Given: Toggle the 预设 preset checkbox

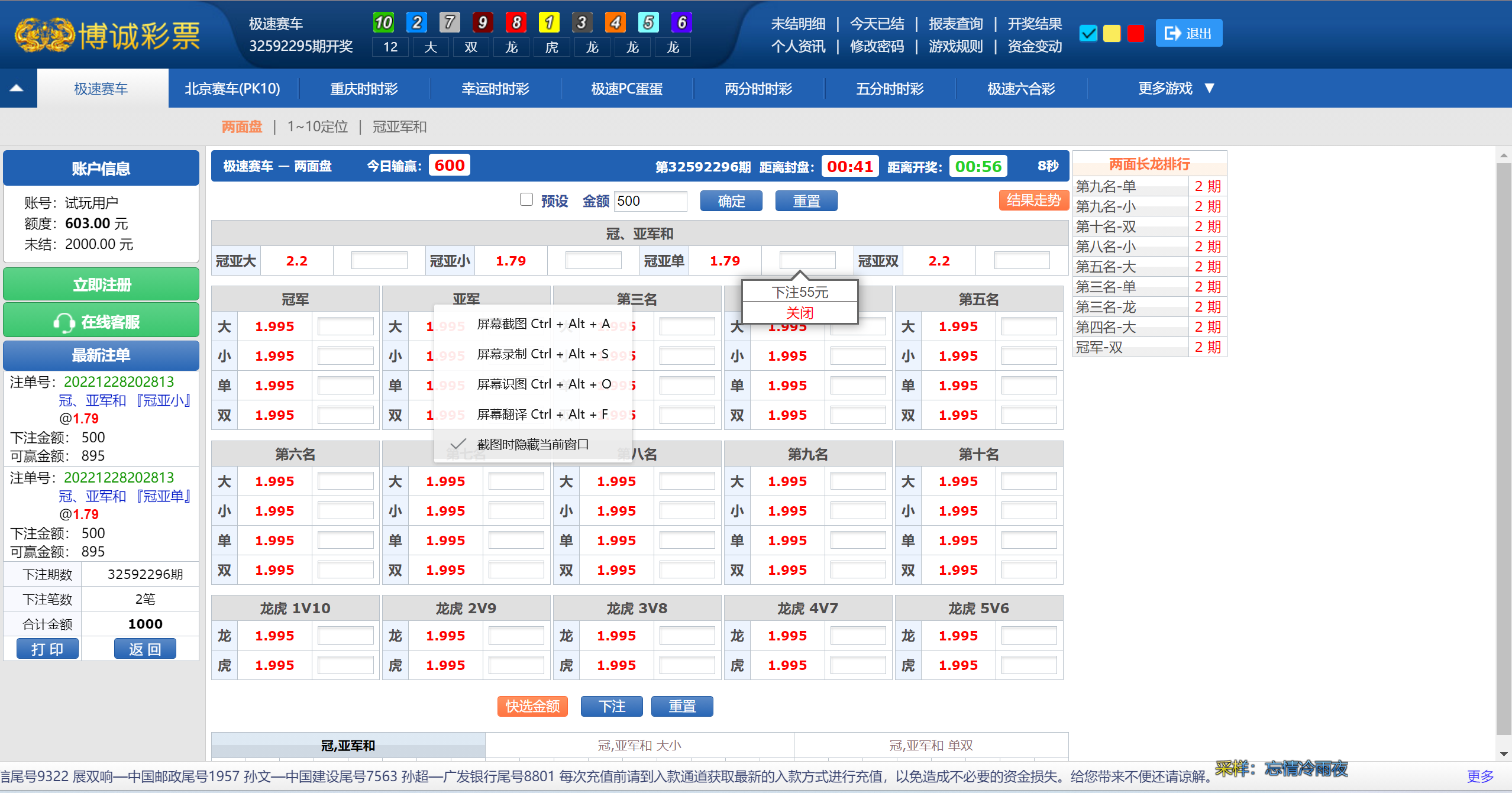Looking at the screenshot, I should (526, 199).
